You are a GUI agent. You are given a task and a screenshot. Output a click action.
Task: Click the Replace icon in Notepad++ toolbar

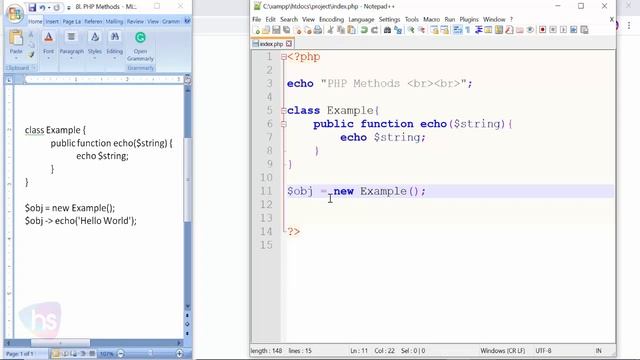[x=398, y=30]
